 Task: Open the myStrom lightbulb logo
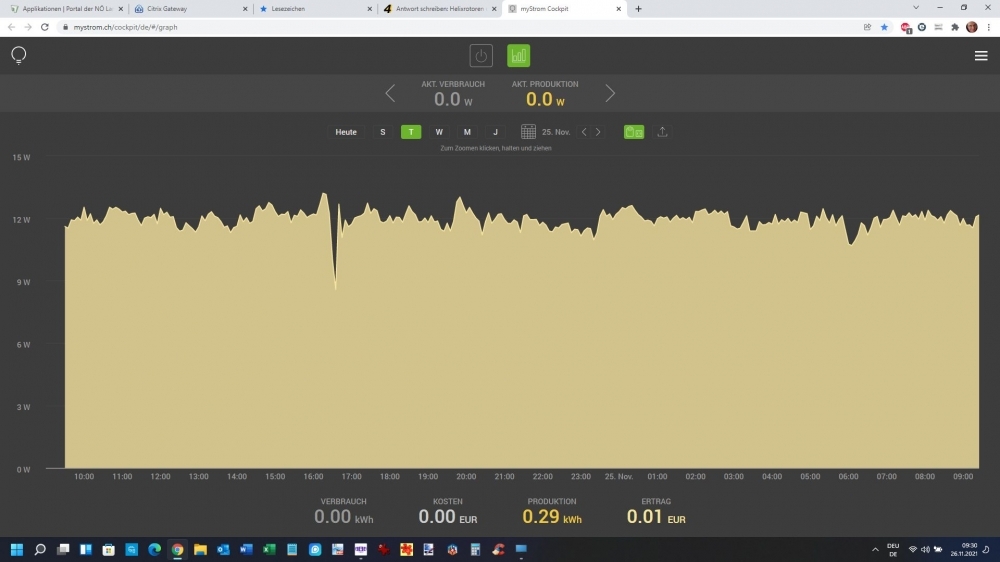(18, 55)
